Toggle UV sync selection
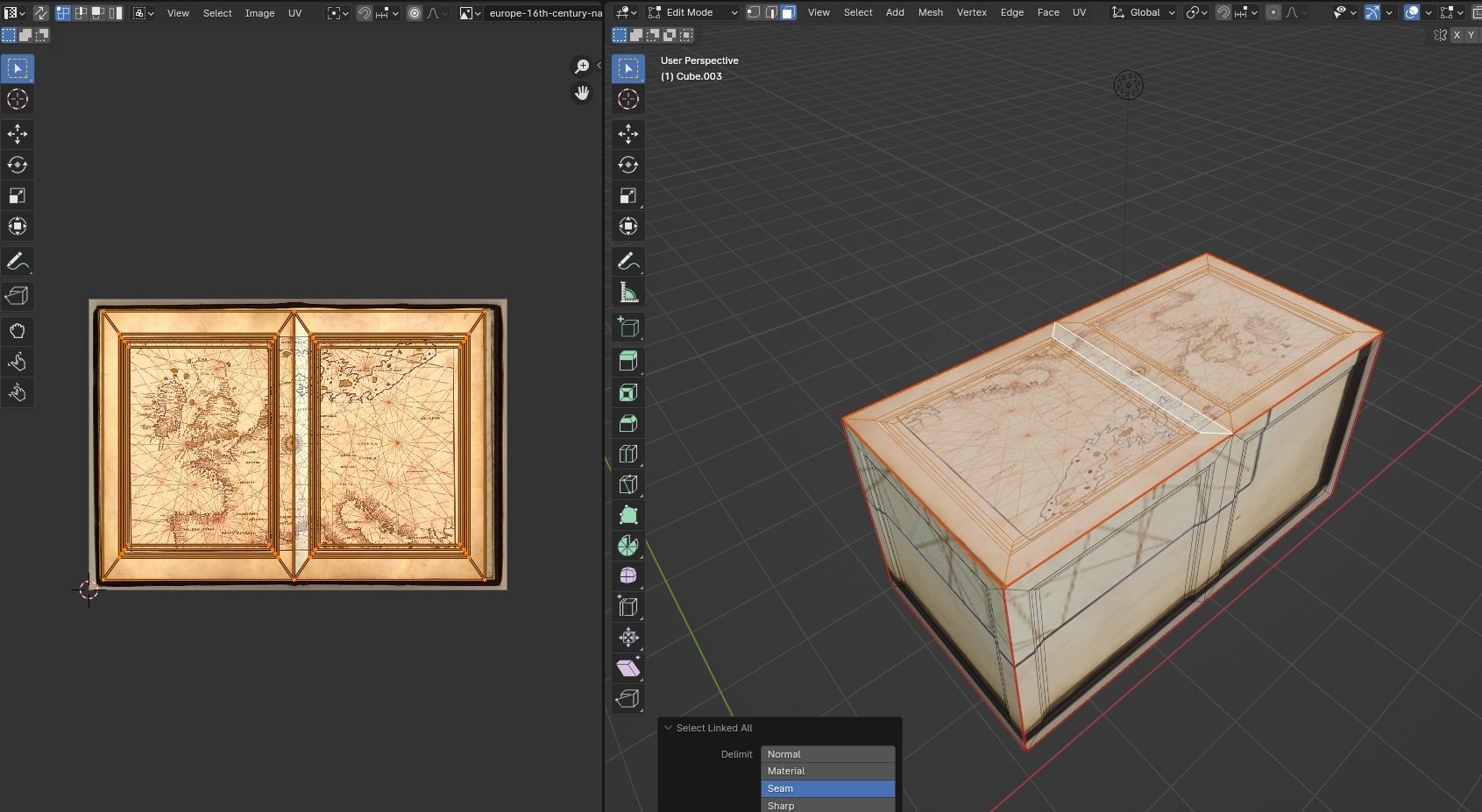The height and width of the screenshot is (812, 1482). tap(41, 13)
